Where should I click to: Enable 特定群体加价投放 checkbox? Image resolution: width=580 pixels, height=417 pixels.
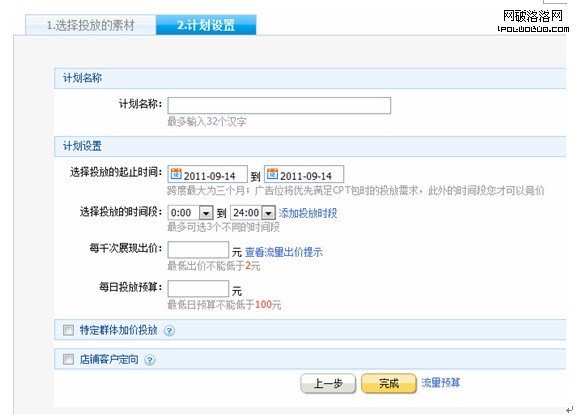point(68,330)
